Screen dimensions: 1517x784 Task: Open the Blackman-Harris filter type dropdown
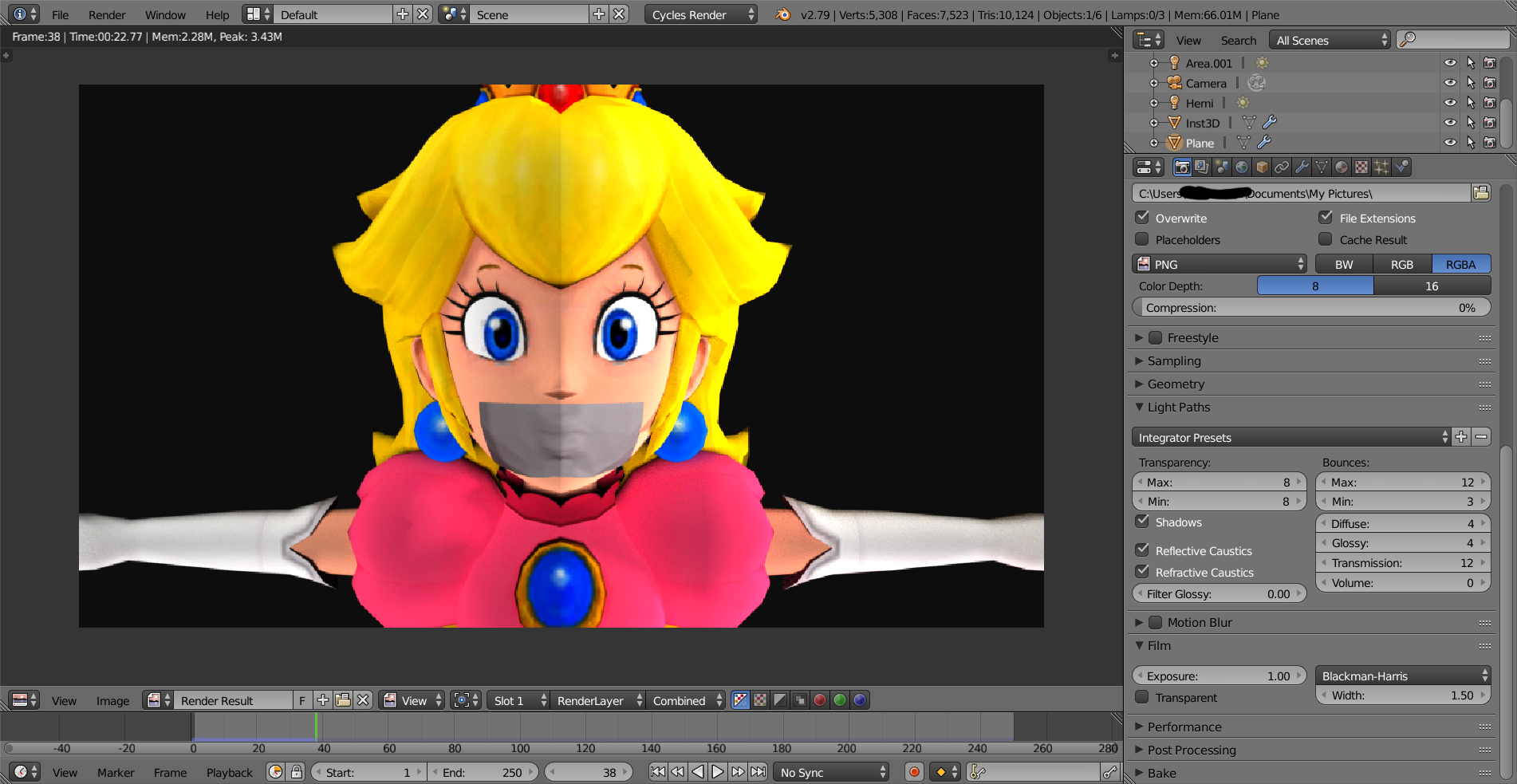tap(1403, 676)
